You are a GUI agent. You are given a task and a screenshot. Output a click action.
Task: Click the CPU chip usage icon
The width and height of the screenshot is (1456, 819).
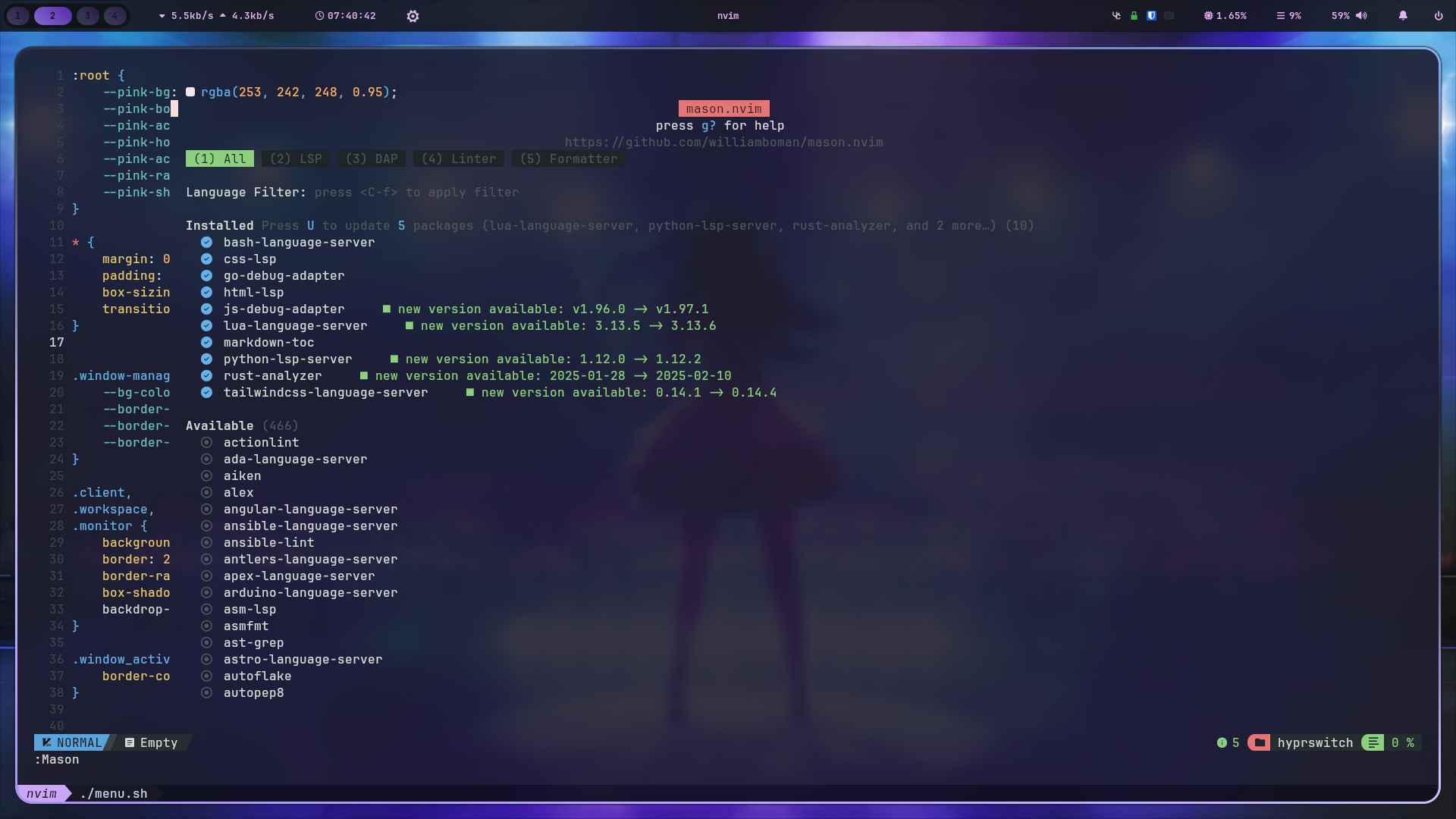click(x=1208, y=16)
